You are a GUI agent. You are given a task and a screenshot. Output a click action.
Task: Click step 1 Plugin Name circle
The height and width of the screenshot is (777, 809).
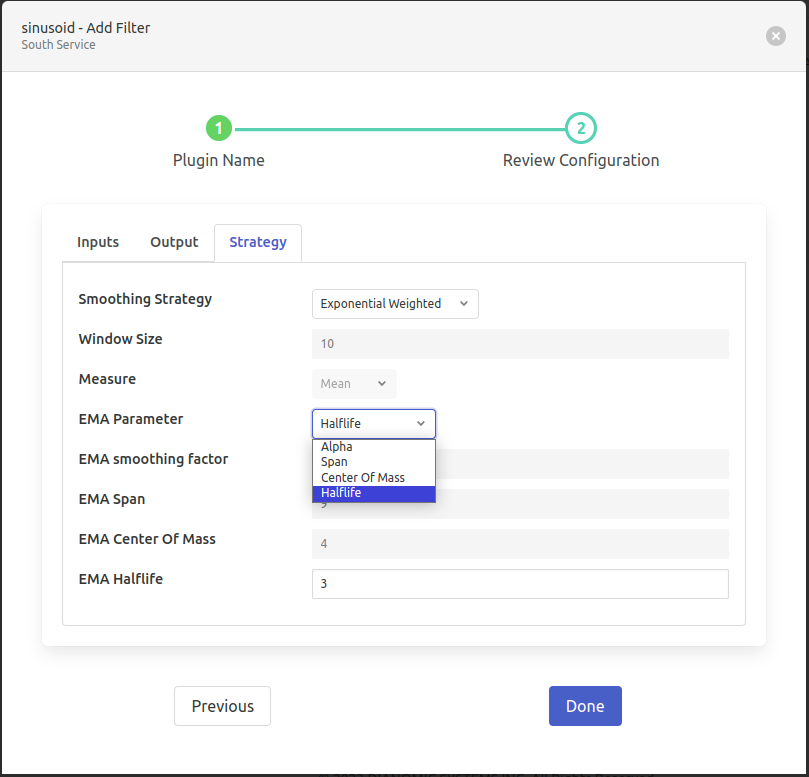click(219, 128)
